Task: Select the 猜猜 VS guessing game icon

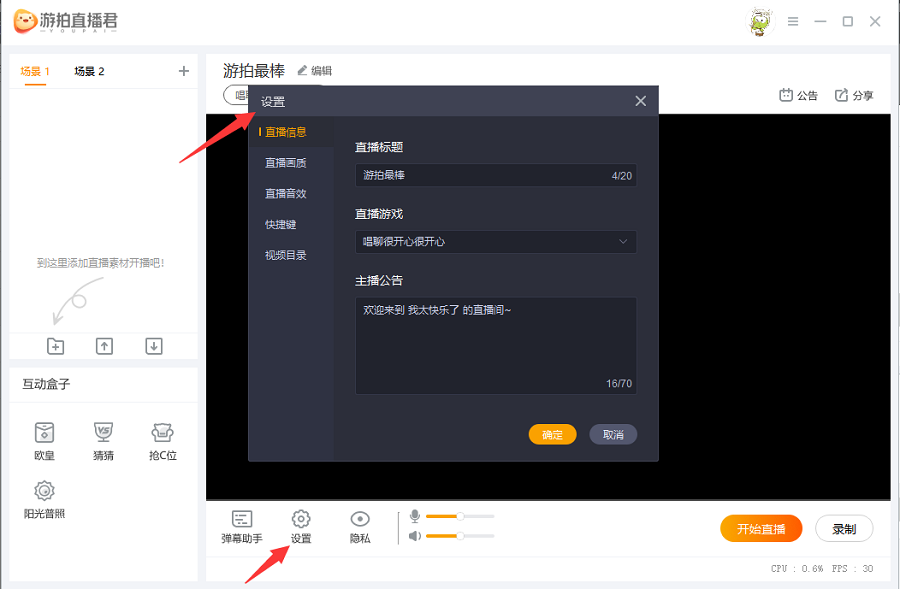Action: coord(103,440)
